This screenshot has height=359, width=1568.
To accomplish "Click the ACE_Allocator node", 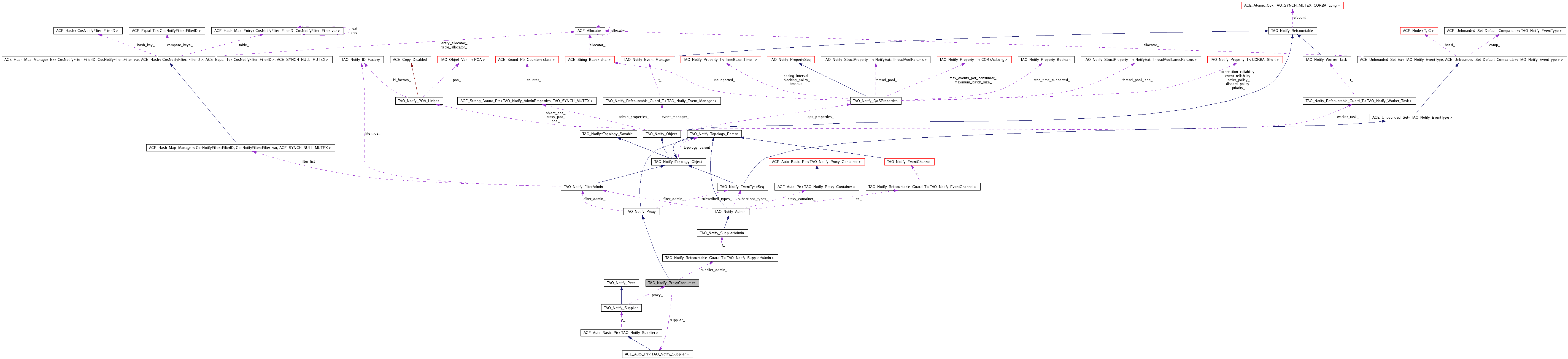I will point(589,31).
